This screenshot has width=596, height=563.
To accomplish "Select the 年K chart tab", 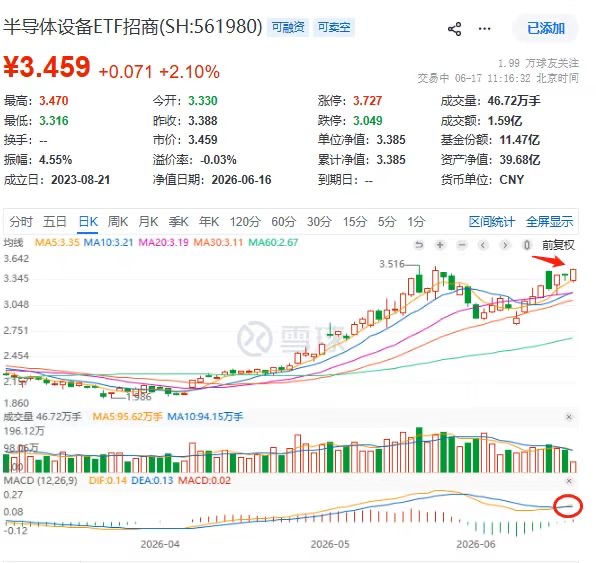I will (x=209, y=222).
